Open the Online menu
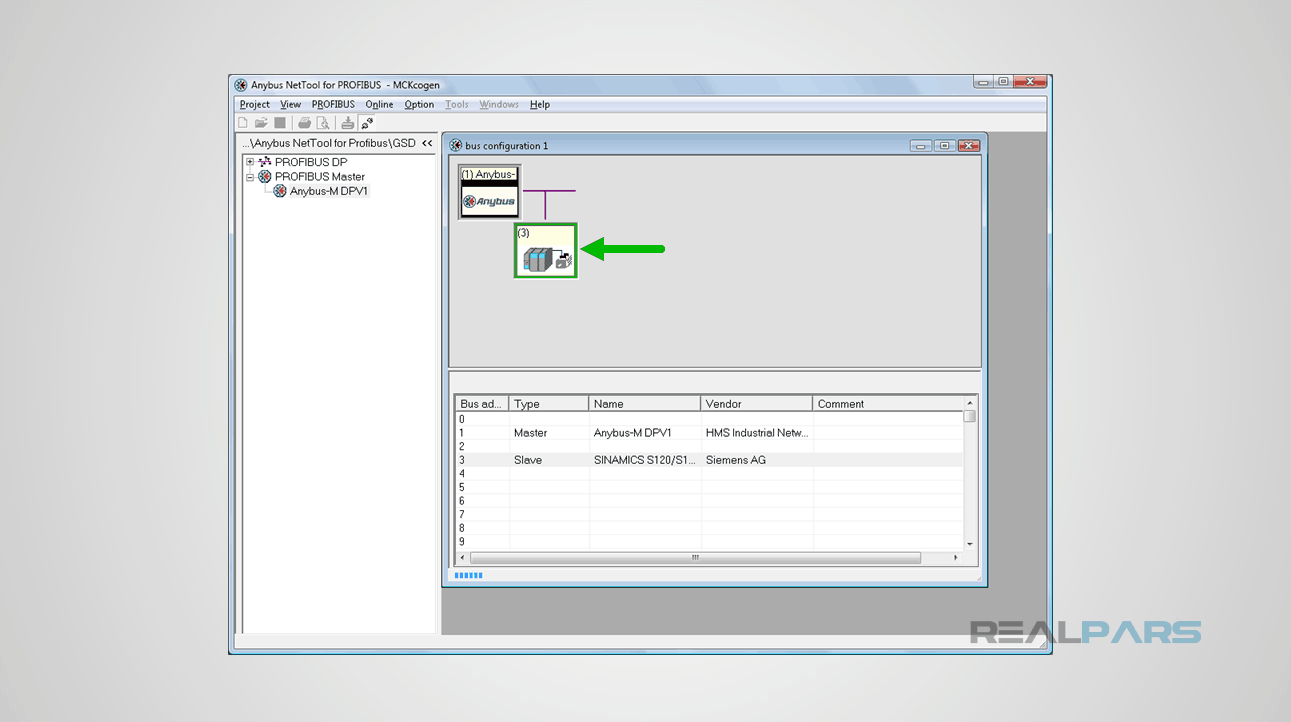Viewport: 1291px width, 722px height. click(x=379, y=104)
